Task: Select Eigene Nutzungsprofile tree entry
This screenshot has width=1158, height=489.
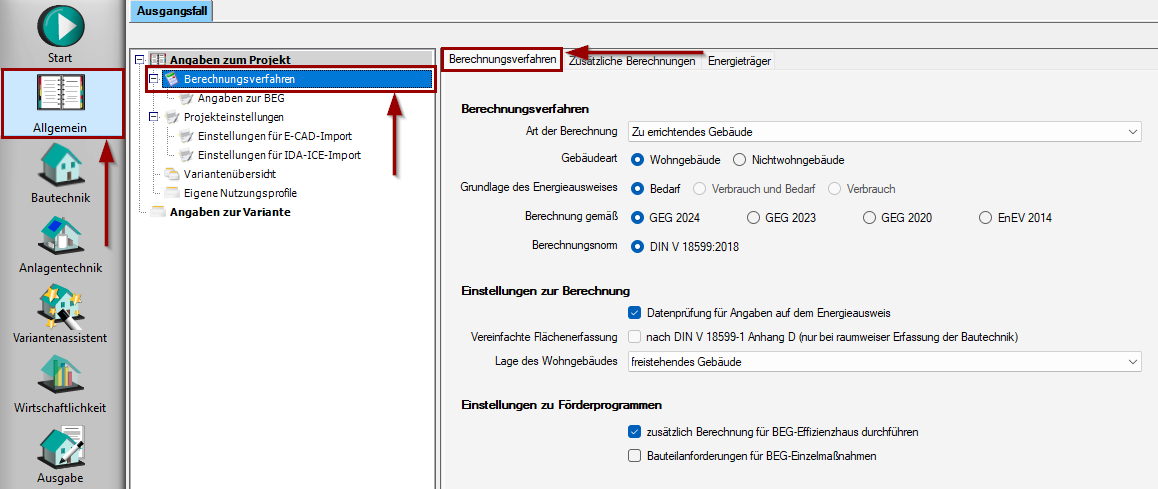Action: pos(240,194)
